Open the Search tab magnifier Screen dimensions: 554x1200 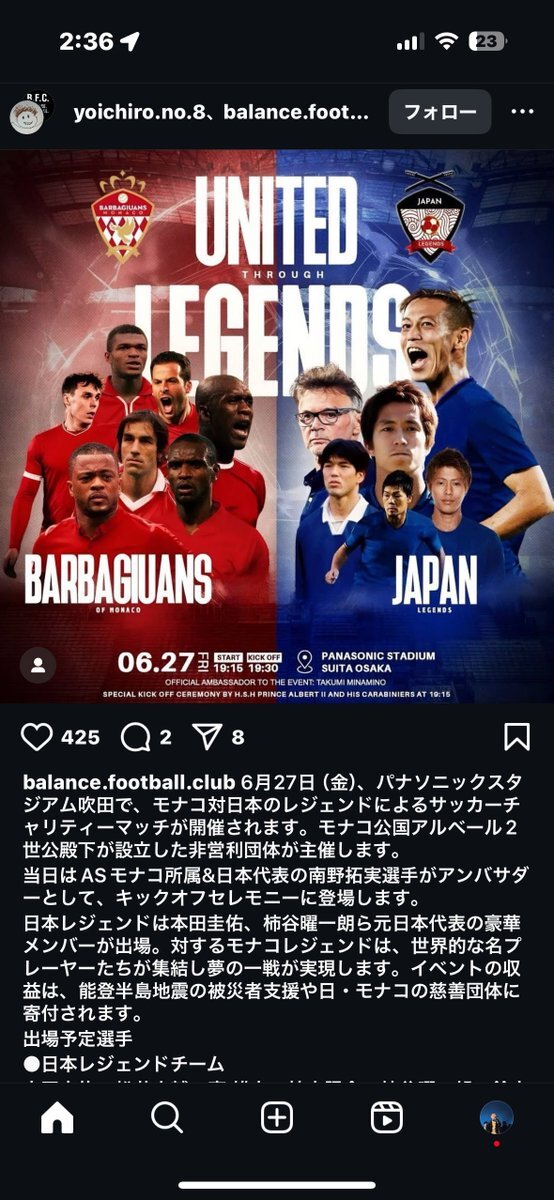click(167, 1118)
